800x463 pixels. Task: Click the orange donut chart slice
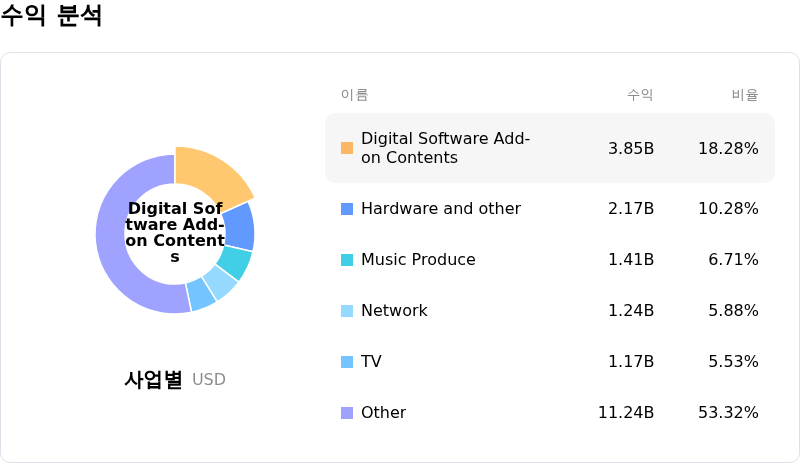click(x=214, y=174)
